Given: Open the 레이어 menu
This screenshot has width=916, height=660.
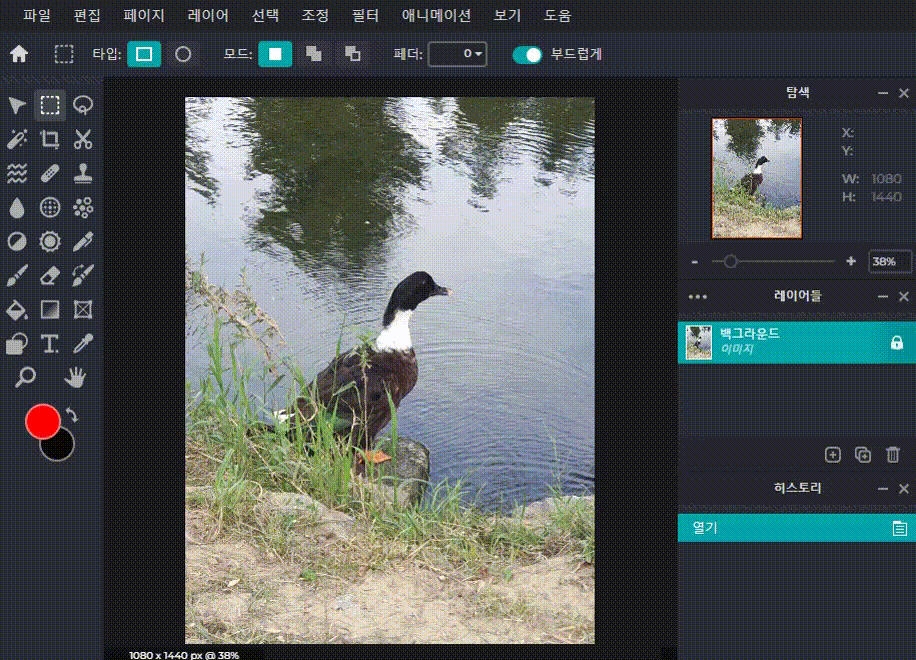Looking at the screenshot, I should [x=208, y=16].
